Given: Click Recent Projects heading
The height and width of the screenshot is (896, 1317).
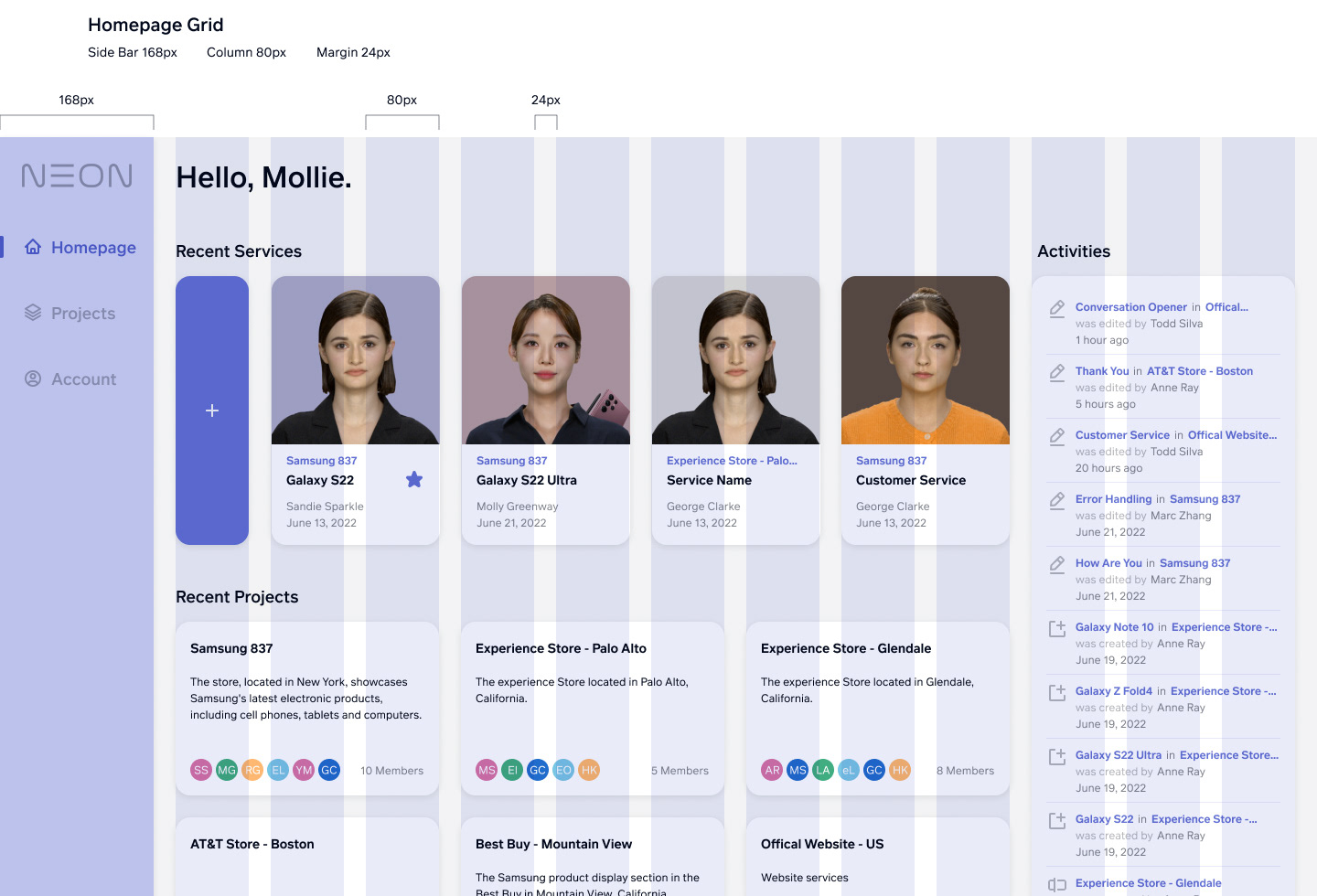Looking at the screenshot, I should coord(237,597).
